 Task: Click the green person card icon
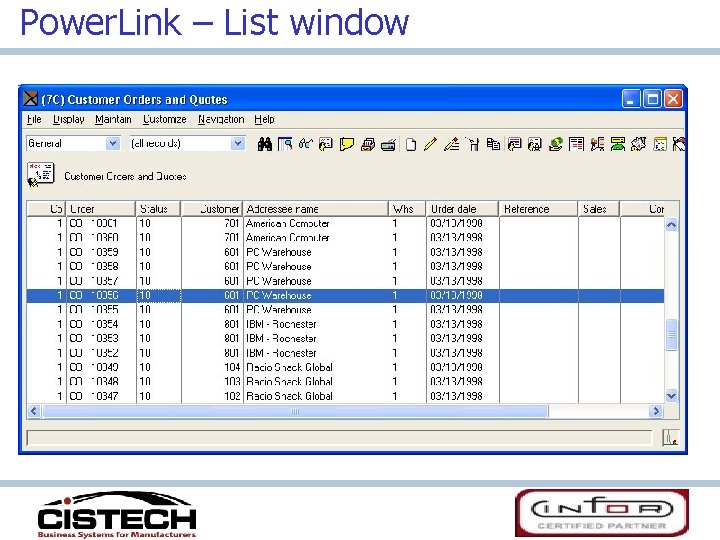pyautogui.click(x=618, y=144)
